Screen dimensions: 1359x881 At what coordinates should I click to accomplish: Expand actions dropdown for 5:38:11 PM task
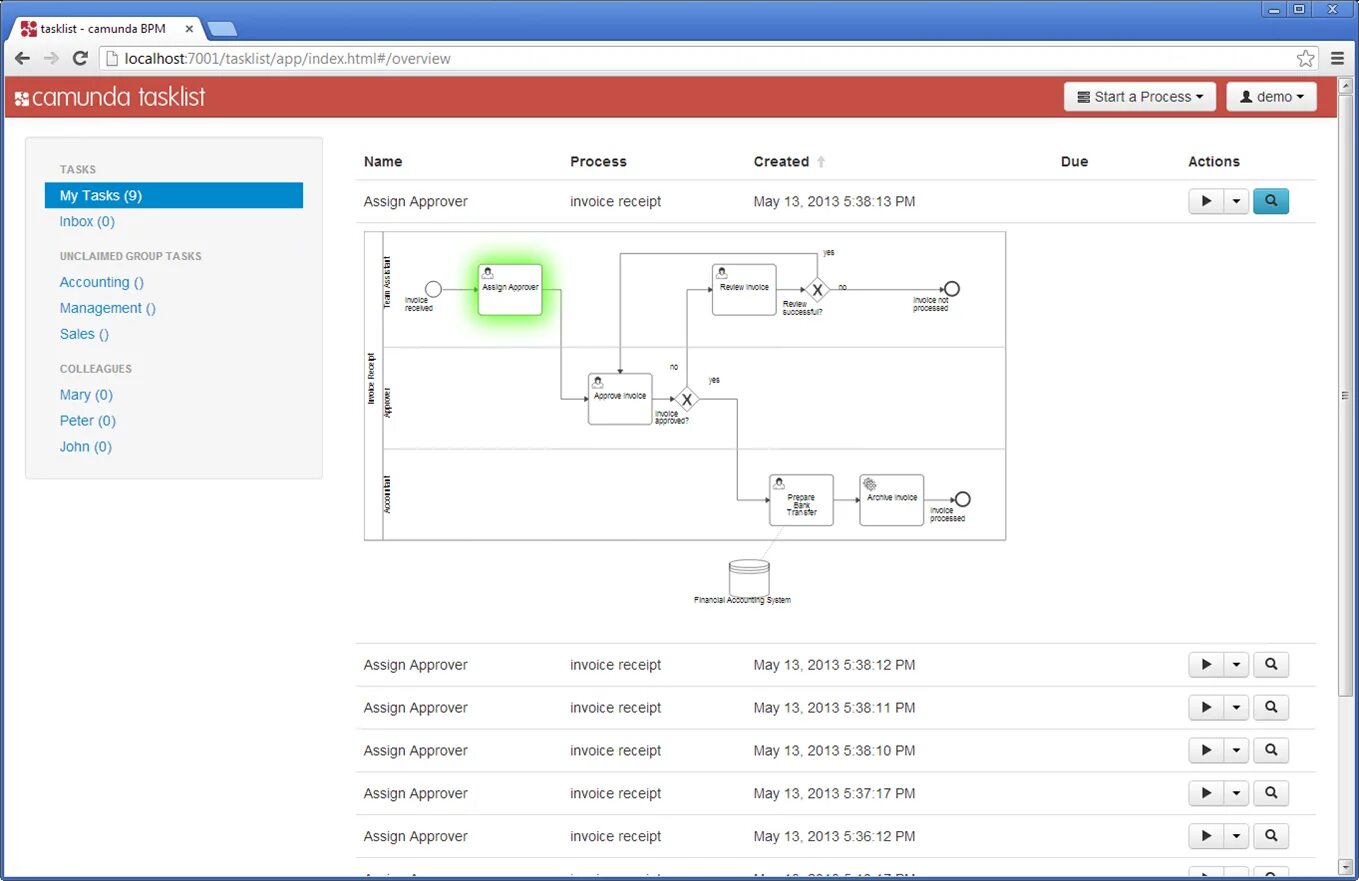(1237, 708)
